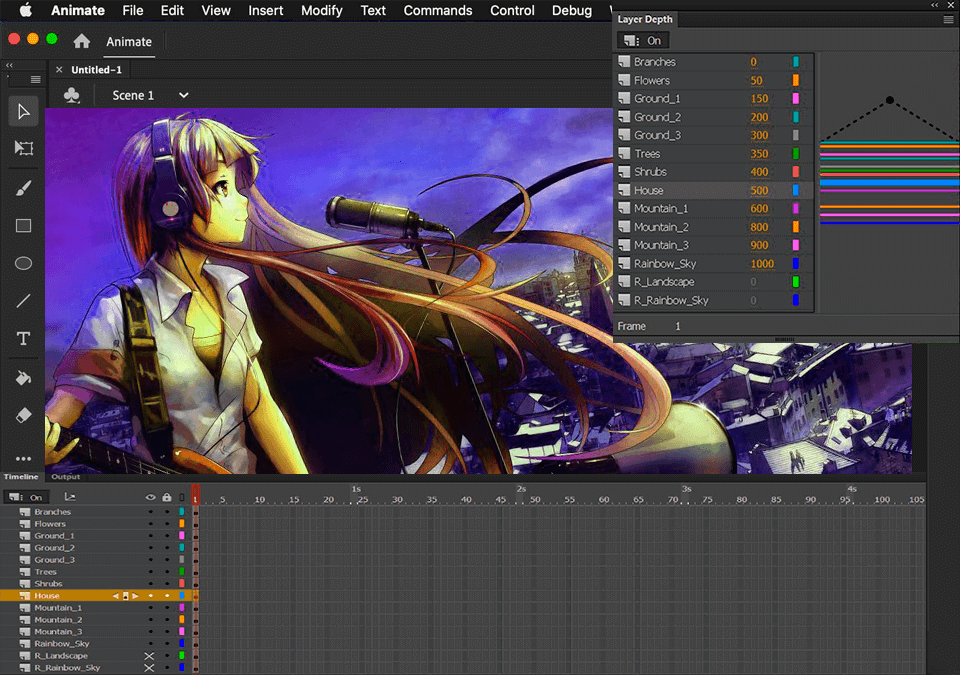
Task: Select the Free Transform tool
Action: tap(23, 148)
